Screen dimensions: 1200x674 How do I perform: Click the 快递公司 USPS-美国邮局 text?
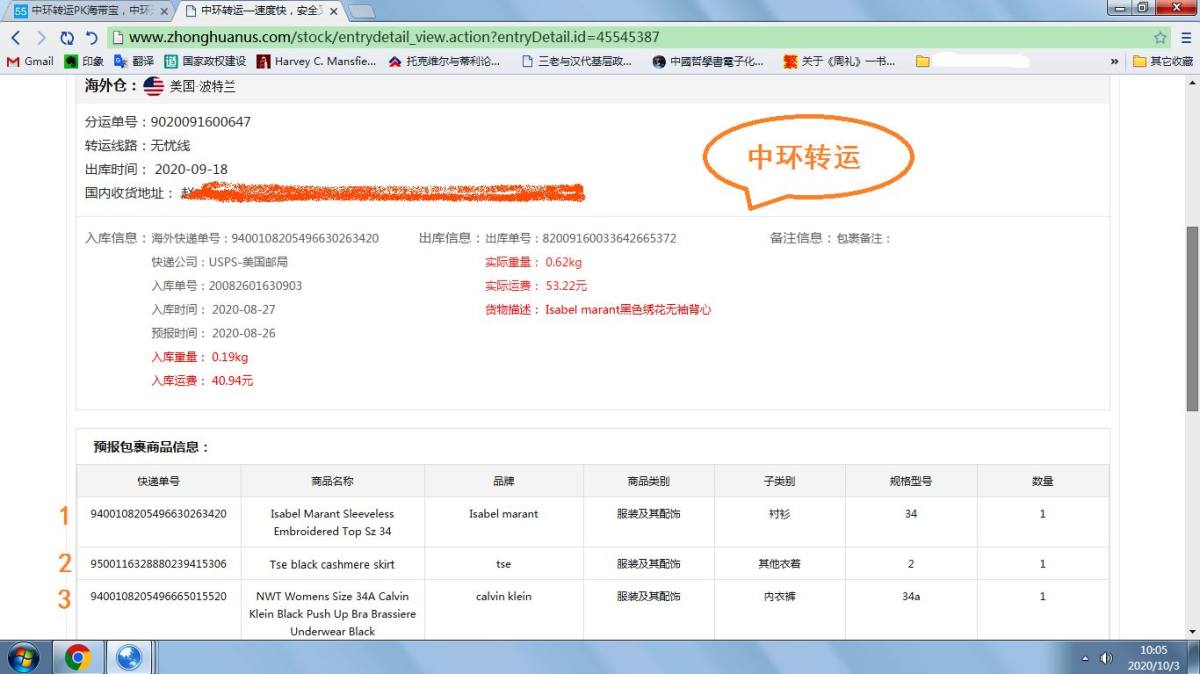[x=219, y=262]
